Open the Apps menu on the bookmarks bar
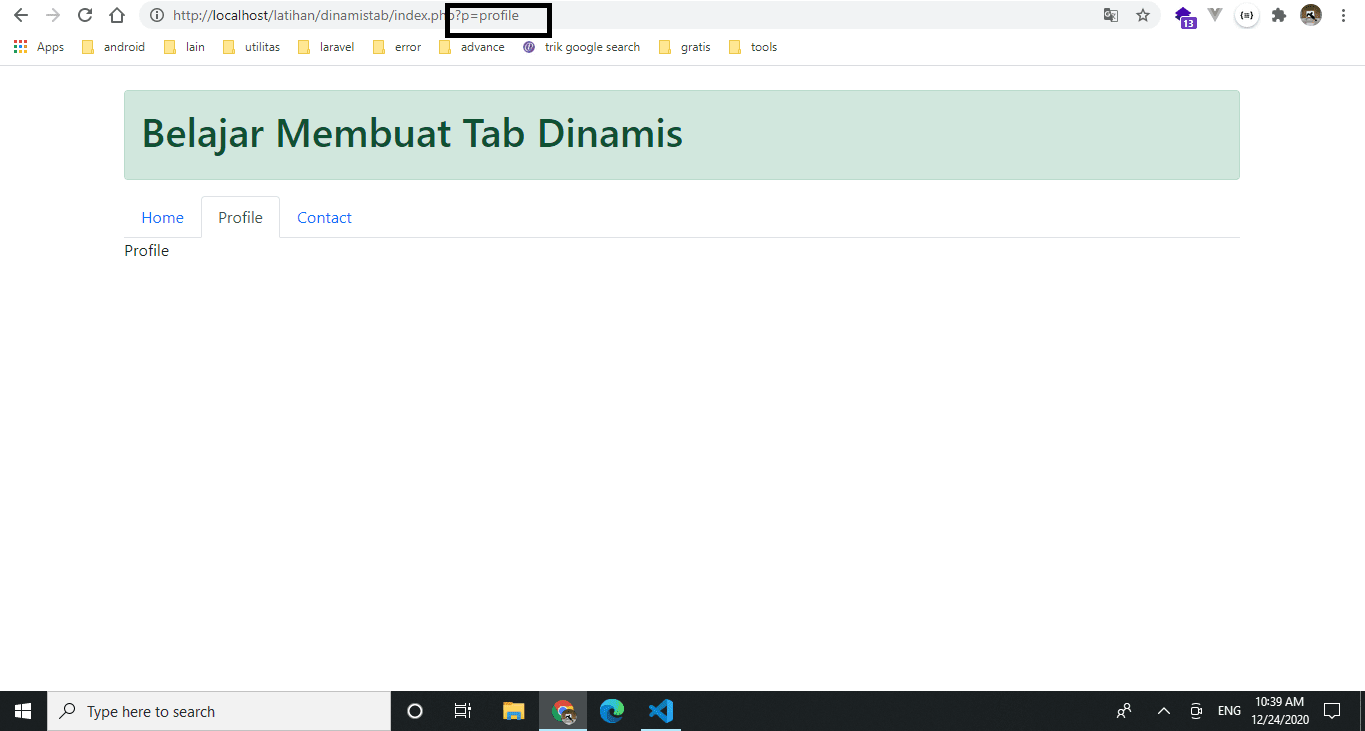This screenshot has height=731, width=1365. tap(37, 46)
